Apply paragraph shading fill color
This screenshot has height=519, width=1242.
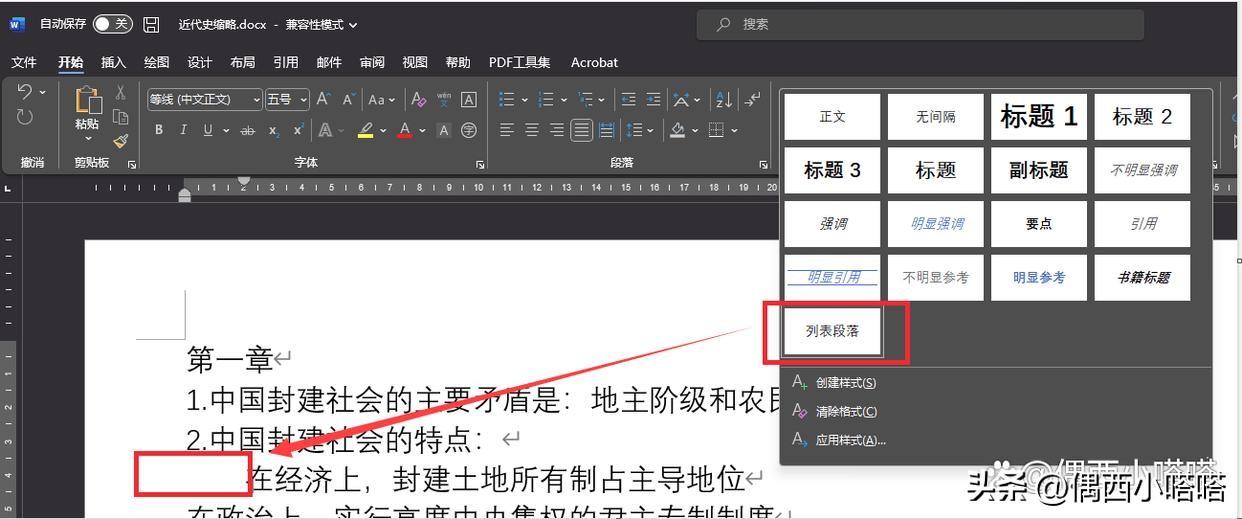pos(677,130)
